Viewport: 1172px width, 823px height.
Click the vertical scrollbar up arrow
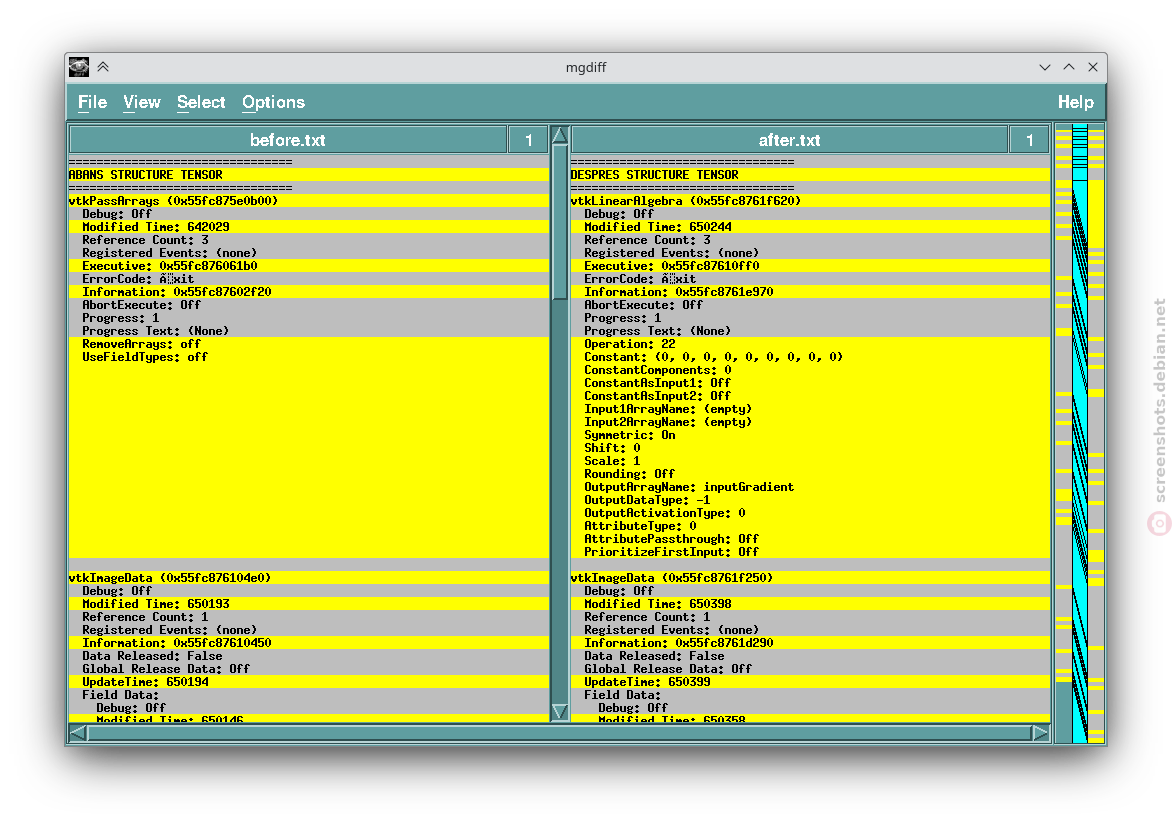point(560,135)
